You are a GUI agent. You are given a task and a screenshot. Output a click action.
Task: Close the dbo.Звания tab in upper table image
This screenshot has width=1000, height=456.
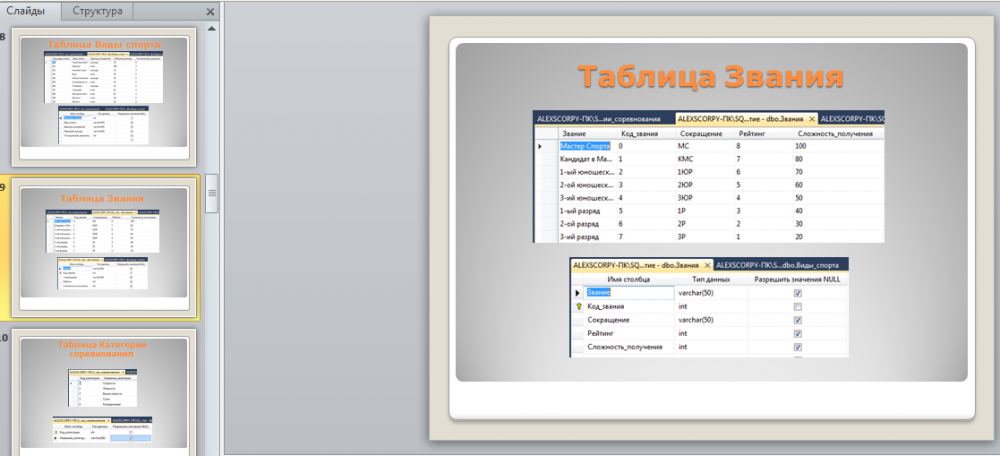click(x=812, y=119)
